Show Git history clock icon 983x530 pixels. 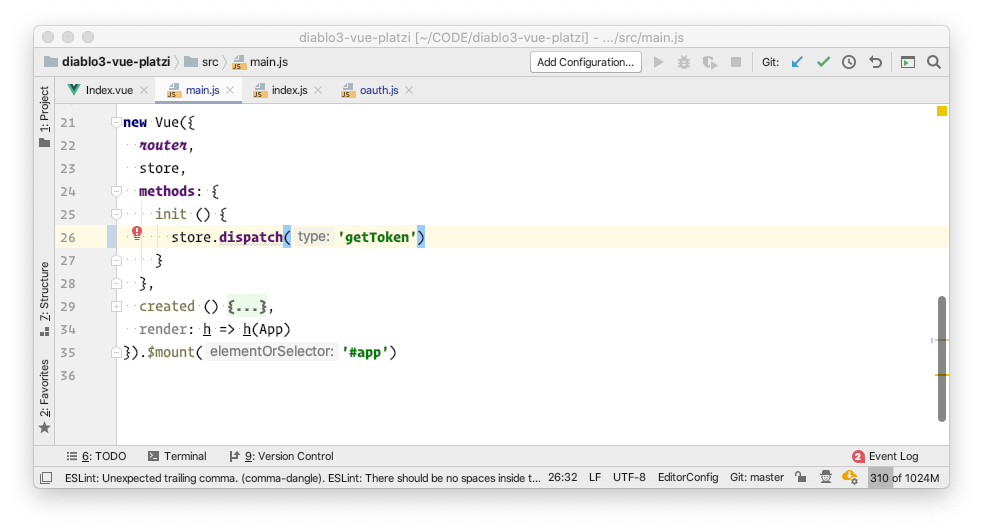(x=849, y=62)
